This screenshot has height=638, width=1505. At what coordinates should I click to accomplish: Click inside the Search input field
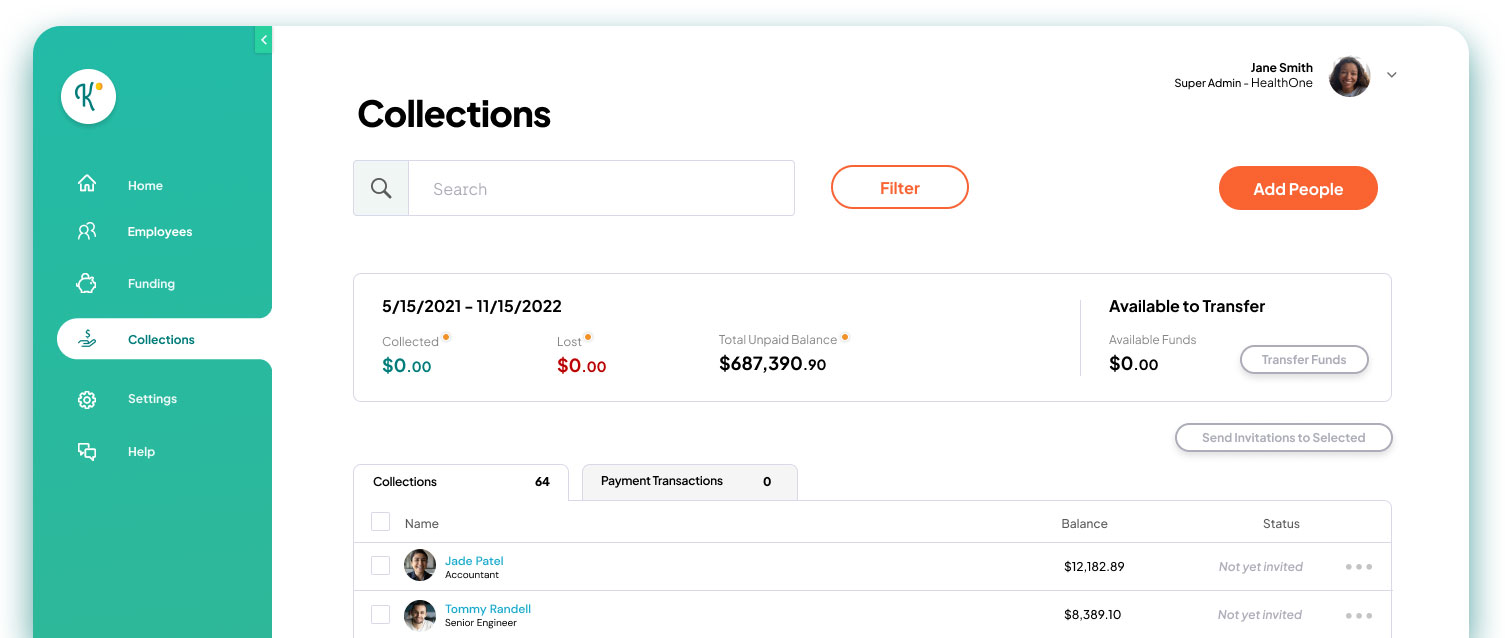(x=601, y=188)
